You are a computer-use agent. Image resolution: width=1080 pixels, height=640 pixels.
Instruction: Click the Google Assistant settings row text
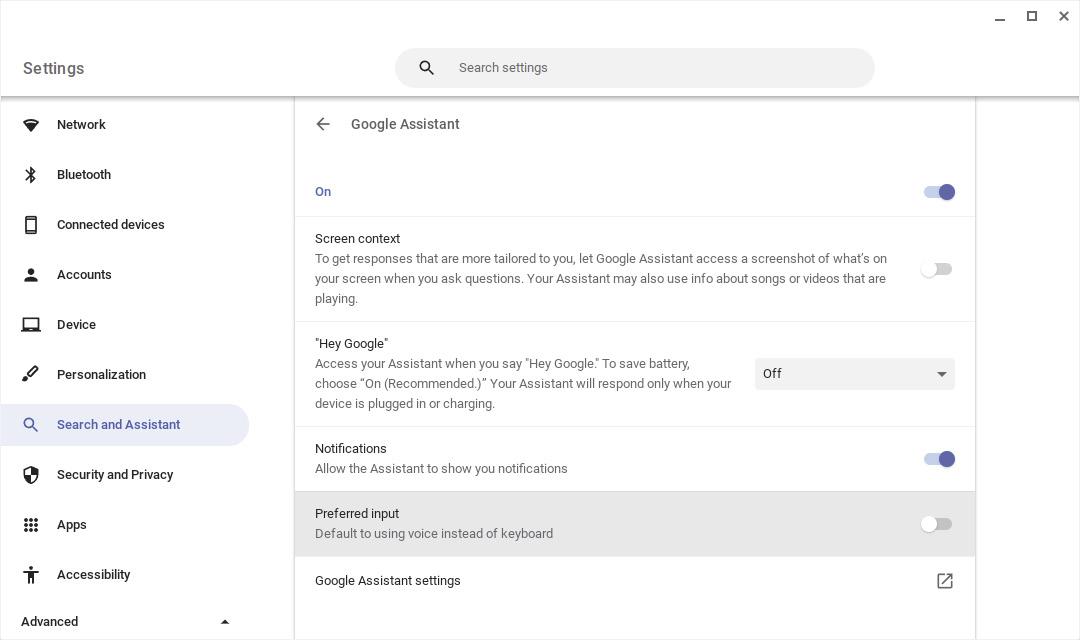coord(388,581)
